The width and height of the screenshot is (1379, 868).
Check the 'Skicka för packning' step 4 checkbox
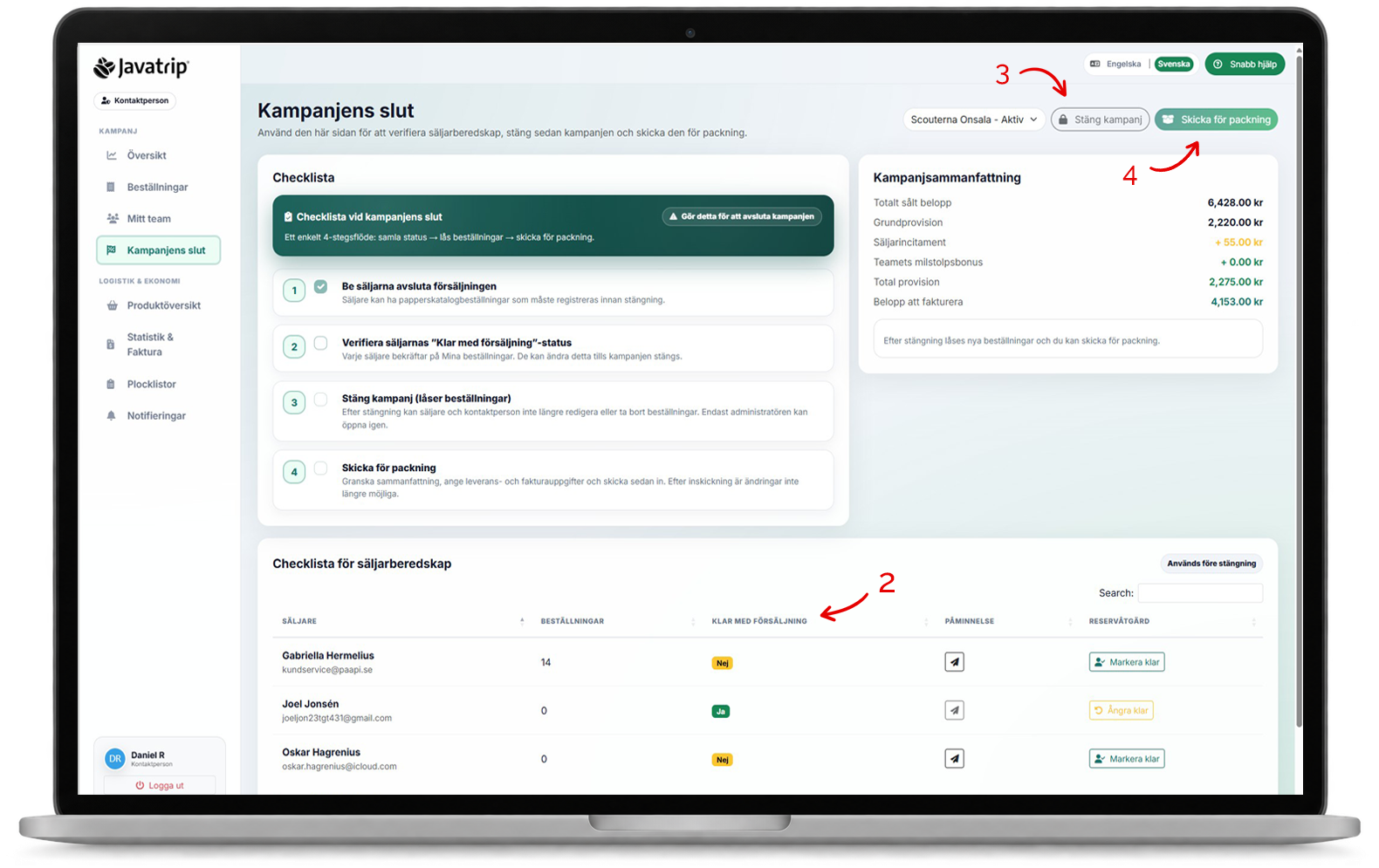pos(321,468)
